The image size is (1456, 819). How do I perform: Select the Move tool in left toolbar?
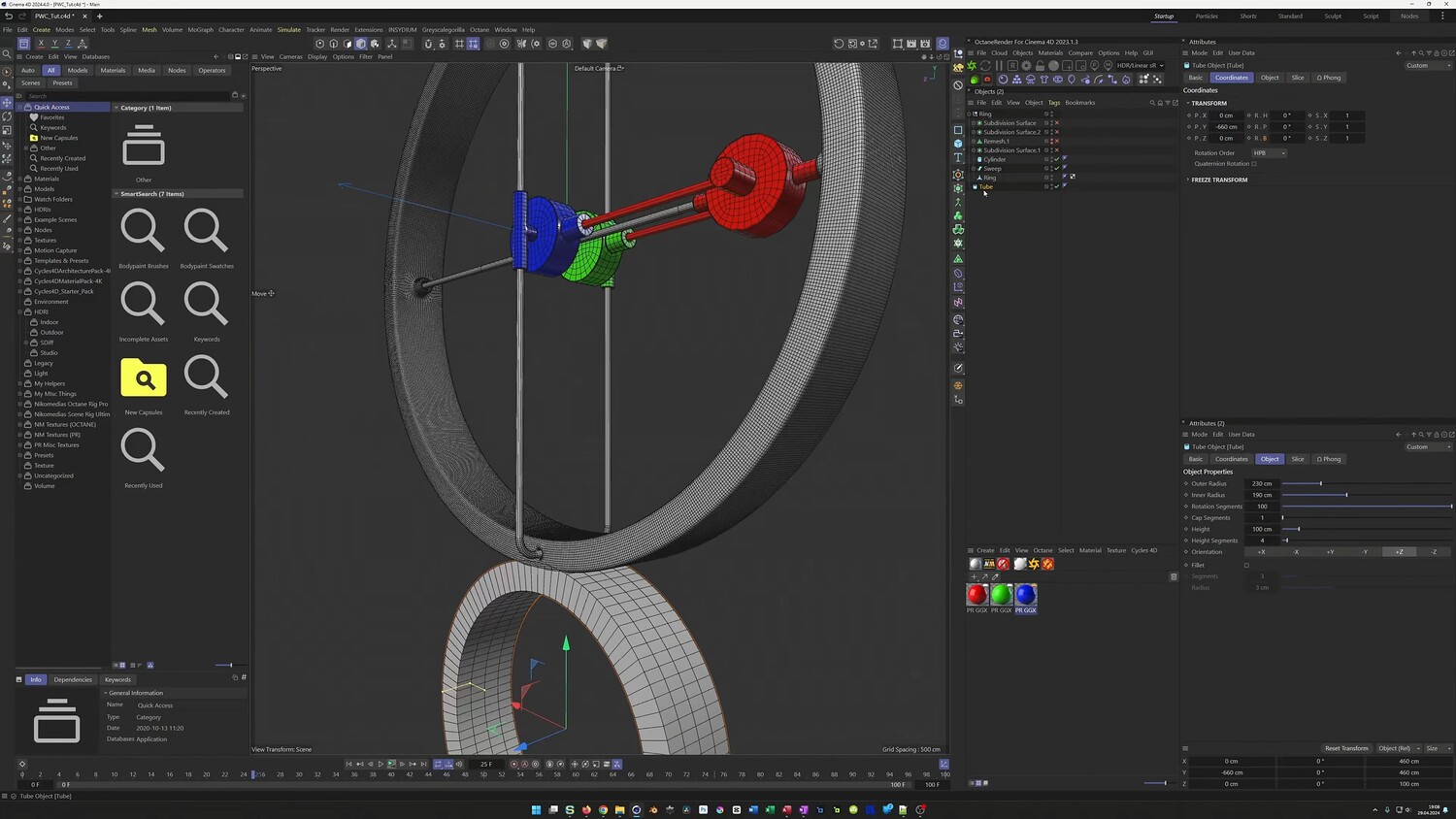(x=7, y=102)
